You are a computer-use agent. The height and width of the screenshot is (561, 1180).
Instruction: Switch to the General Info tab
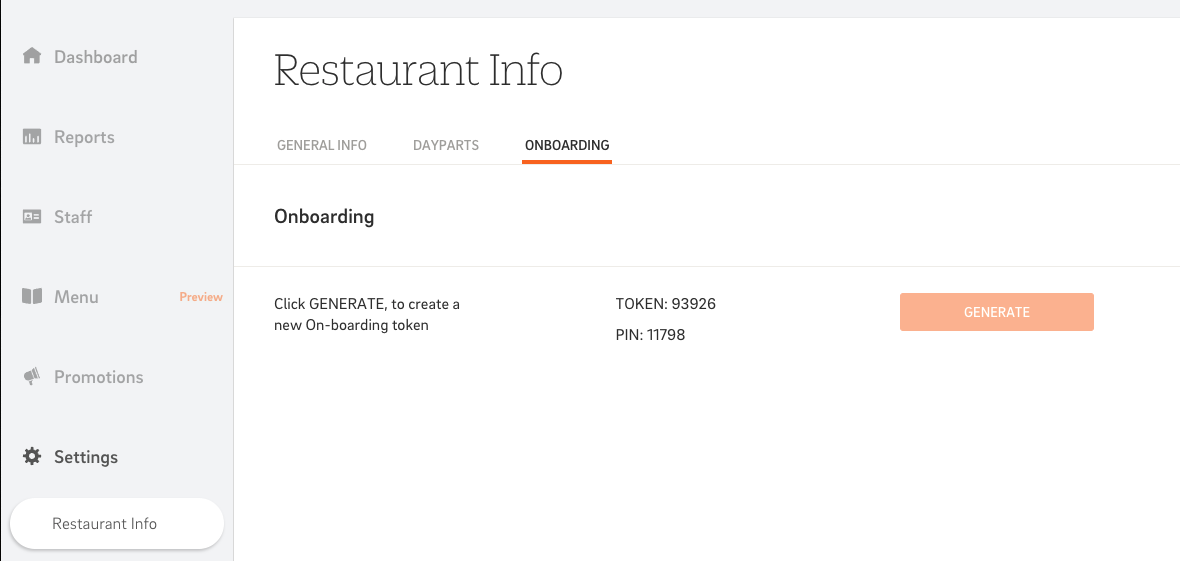[322, 145]
